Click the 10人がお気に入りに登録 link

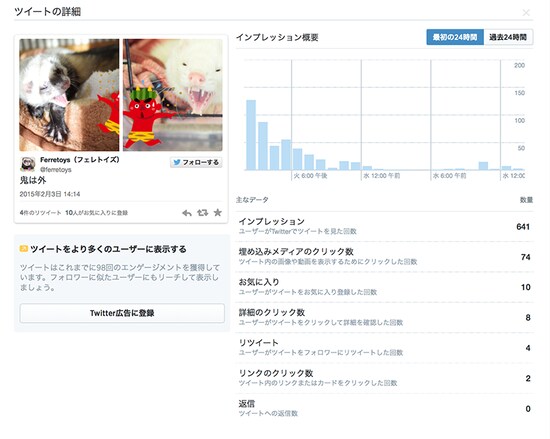(x=96, y=212)
